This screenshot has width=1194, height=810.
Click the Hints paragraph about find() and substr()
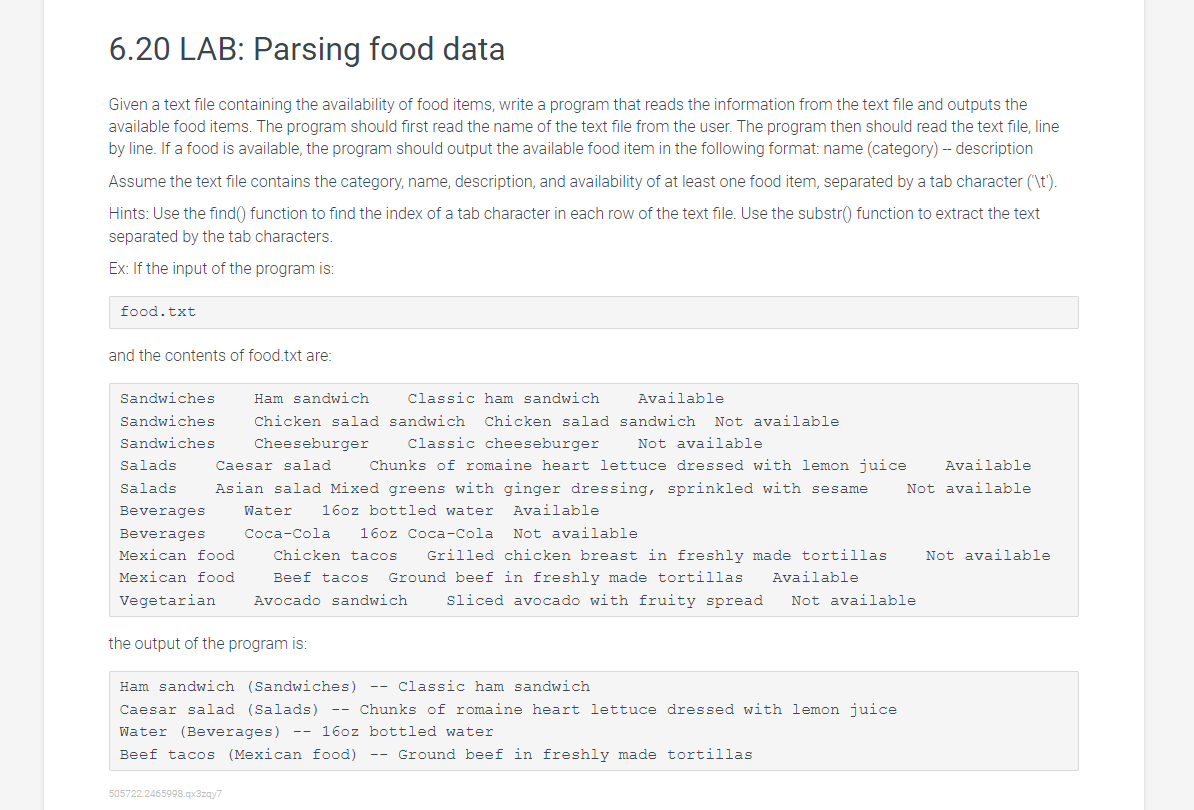coord(574,225)
